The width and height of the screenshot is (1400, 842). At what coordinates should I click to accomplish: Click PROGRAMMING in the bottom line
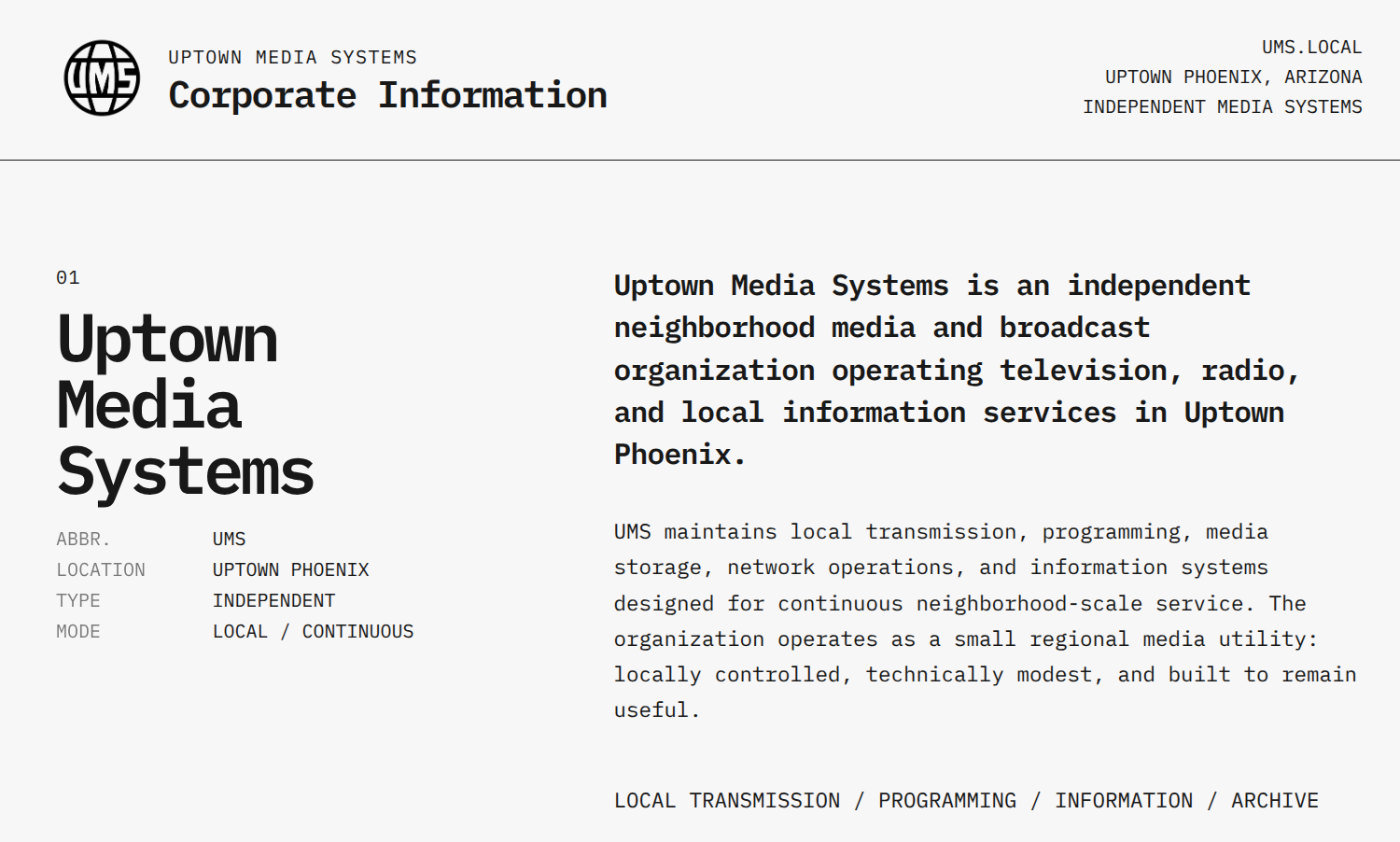(x=947, y=800)
